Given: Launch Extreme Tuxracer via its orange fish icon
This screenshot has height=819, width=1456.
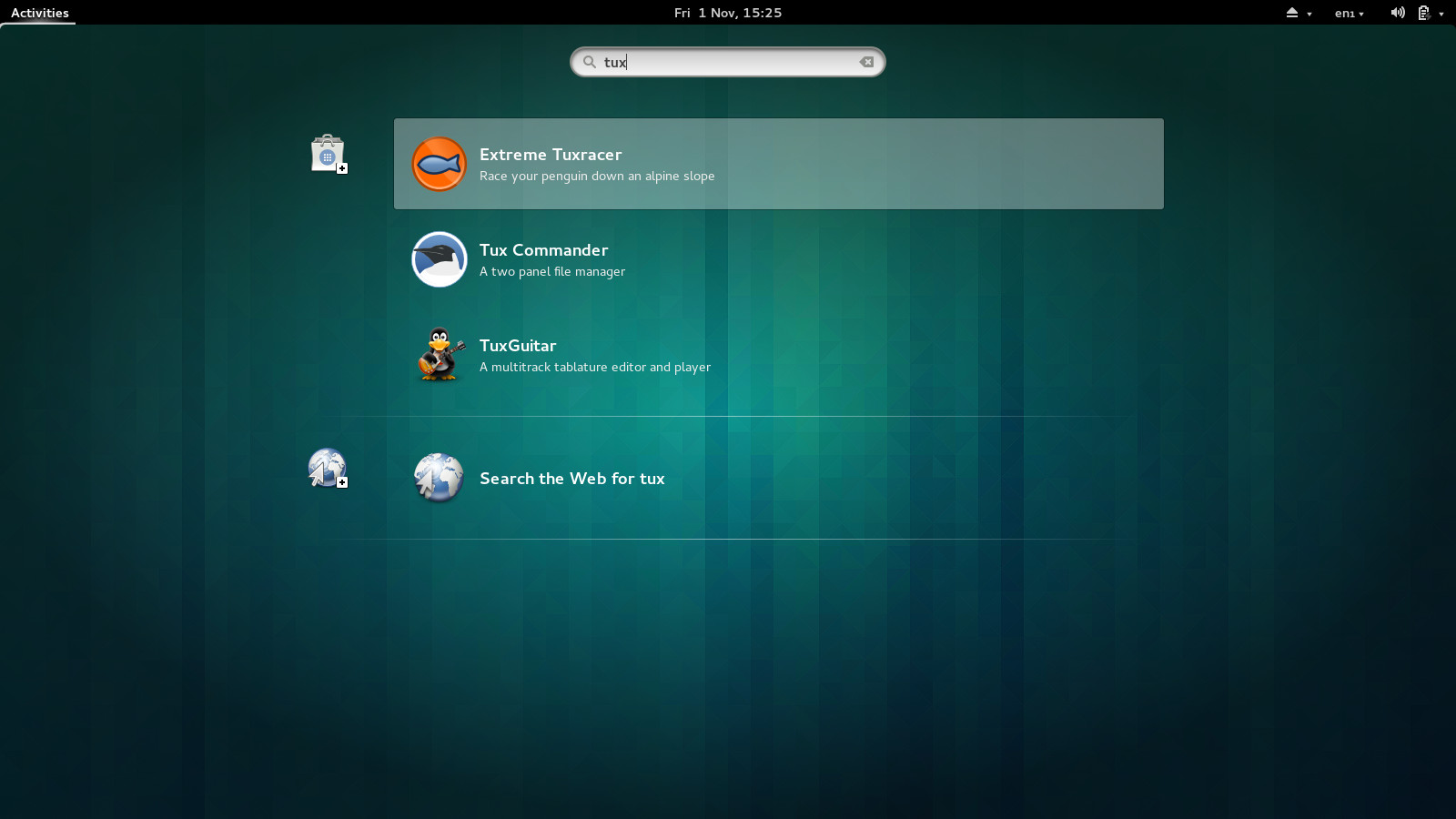Looking at the screenshot, I should click(x=440, y=164).
